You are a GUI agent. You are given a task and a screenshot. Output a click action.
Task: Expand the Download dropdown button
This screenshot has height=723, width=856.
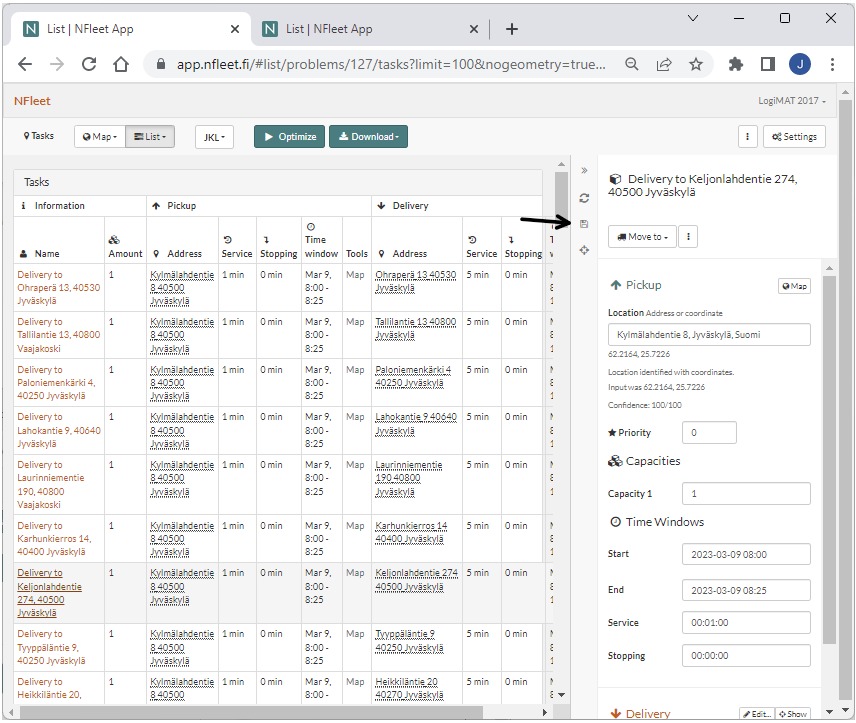368,137
